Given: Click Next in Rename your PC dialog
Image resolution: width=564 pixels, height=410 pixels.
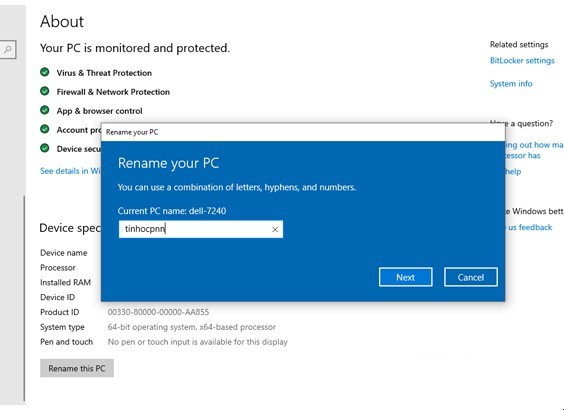Looking at the screenshot, I should pyautogui.click(x=405, y=277).
